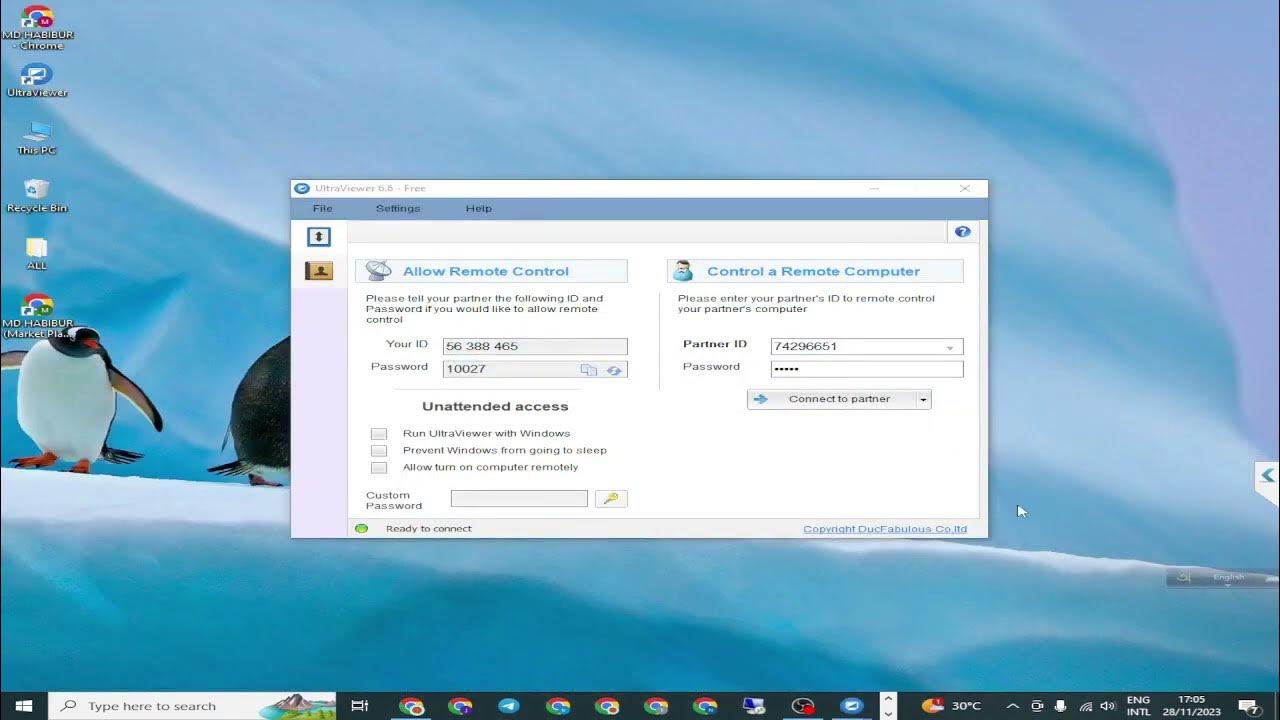Select the MD HABIBUR (Market Pla...) Chrome shortcut
The height and width of the screenshot is (720, 1280).
click(x=38, y=316)
